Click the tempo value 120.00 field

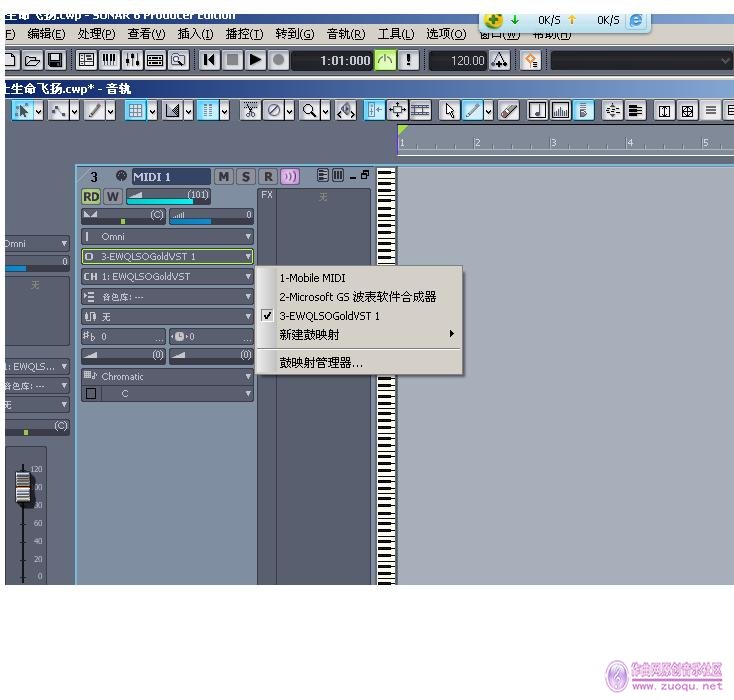[458, 61]
